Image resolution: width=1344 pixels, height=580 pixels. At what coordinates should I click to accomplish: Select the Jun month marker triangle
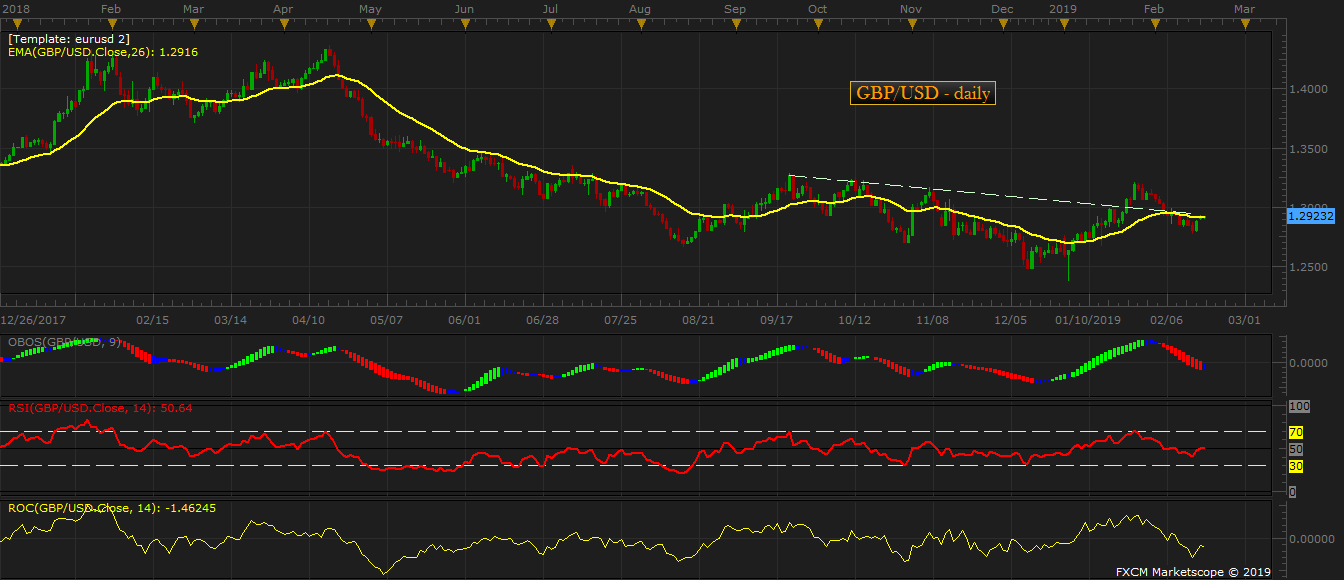464,25
